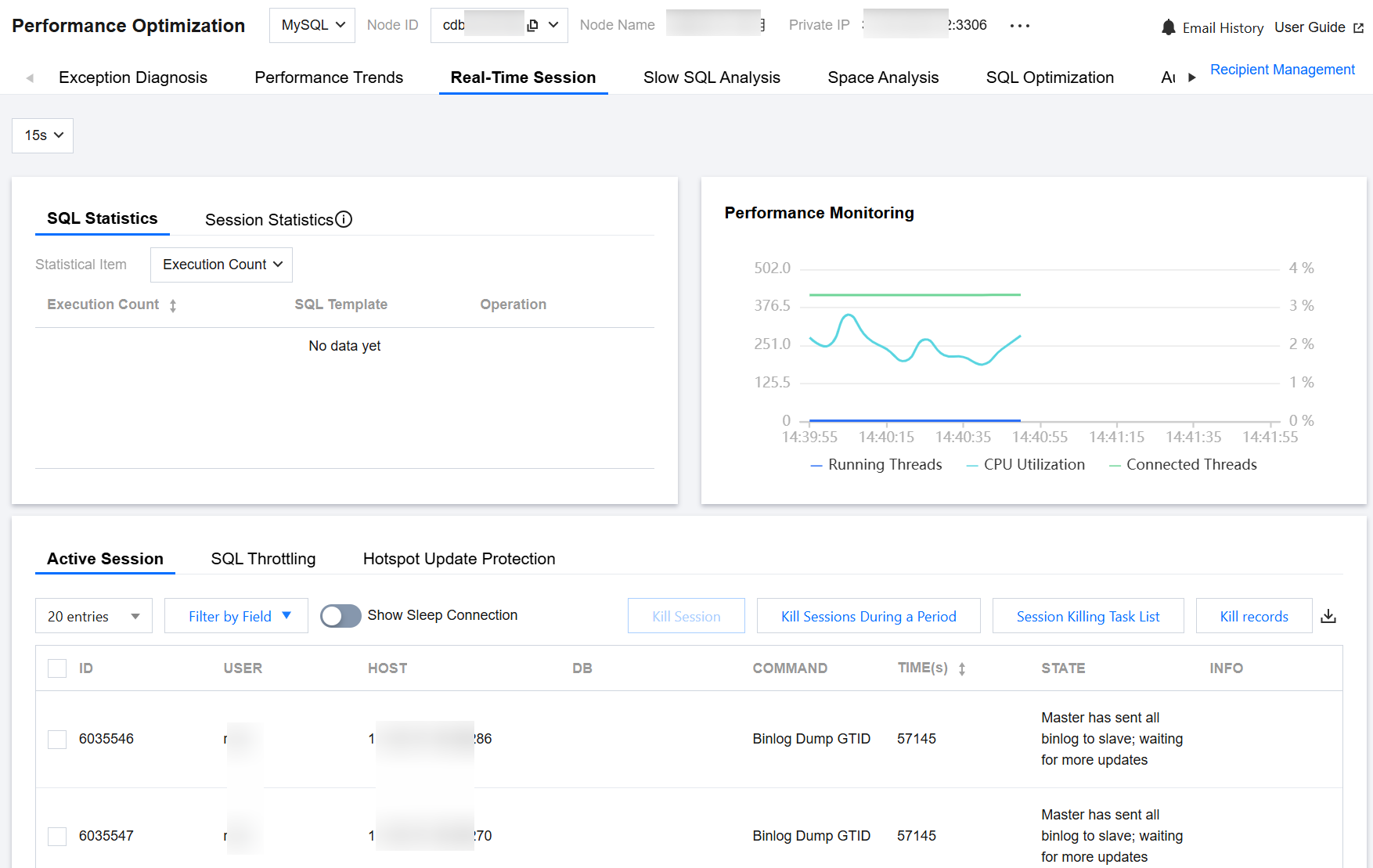Switch to the Slow SQL Analysis tab
This screenshot has height=868, width=1373.
point(711,77)
